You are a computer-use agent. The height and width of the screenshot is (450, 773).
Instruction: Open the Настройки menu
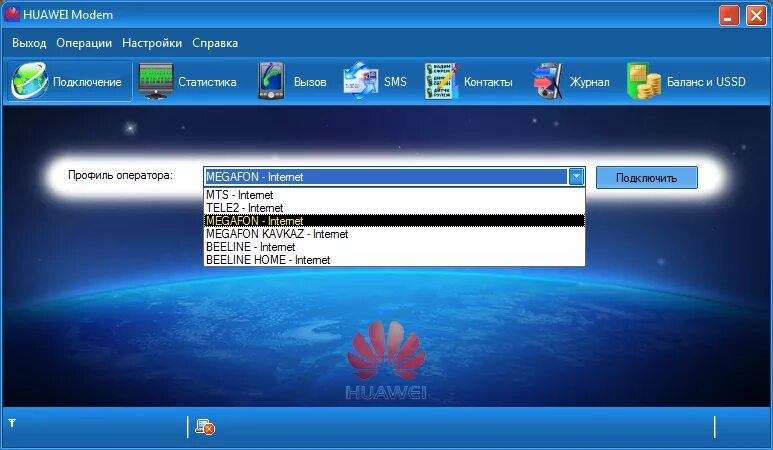coord(152,43)
